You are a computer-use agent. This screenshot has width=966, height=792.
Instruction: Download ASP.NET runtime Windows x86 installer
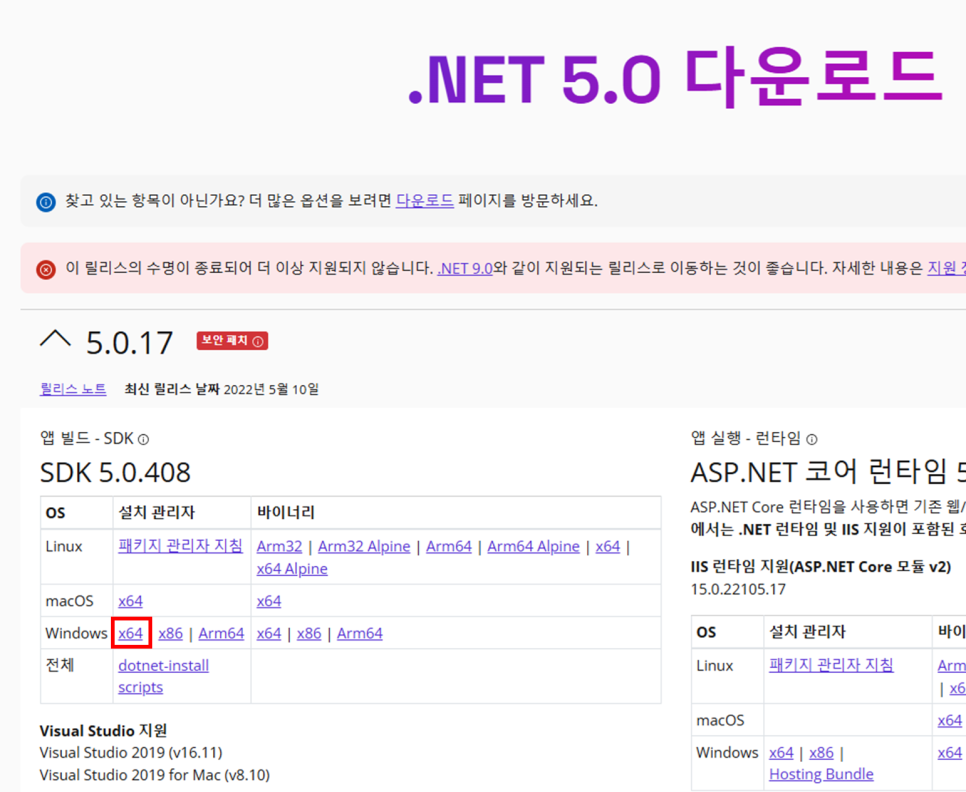point(821,753)
